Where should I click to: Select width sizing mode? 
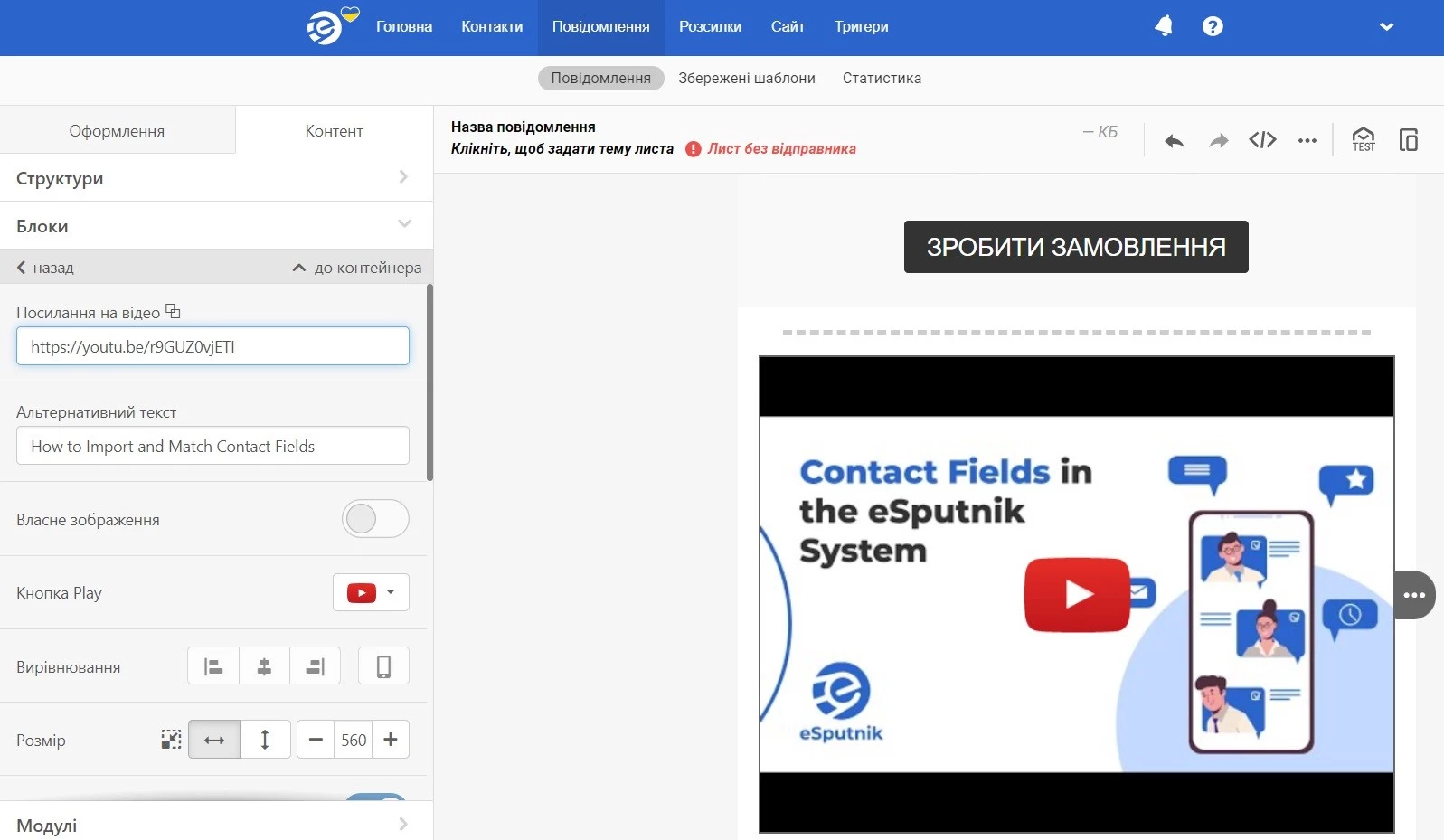(x=214, y=740)
